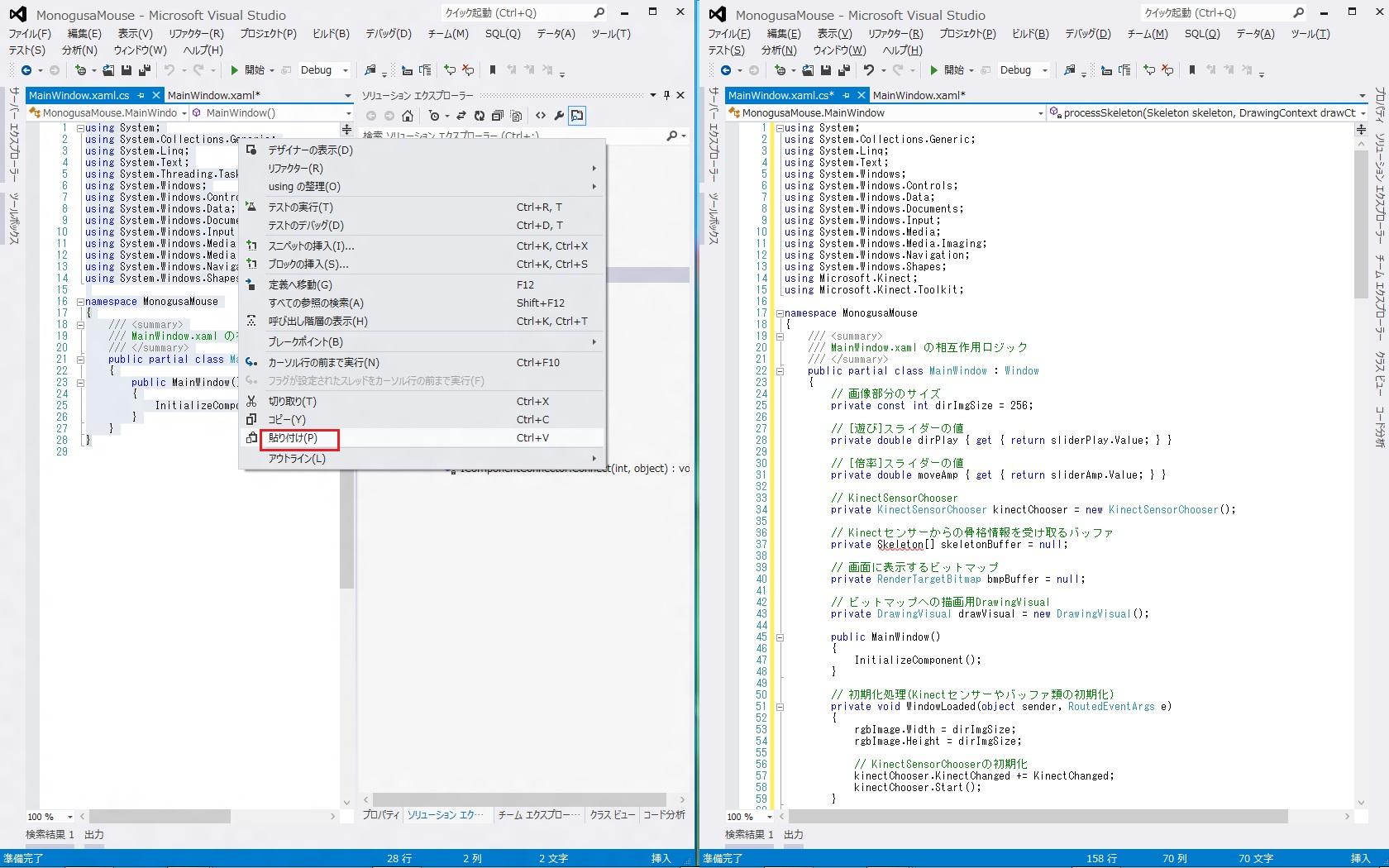
Task: Select 貼り付け(P) from the context menu
Action: click(294, 438)
